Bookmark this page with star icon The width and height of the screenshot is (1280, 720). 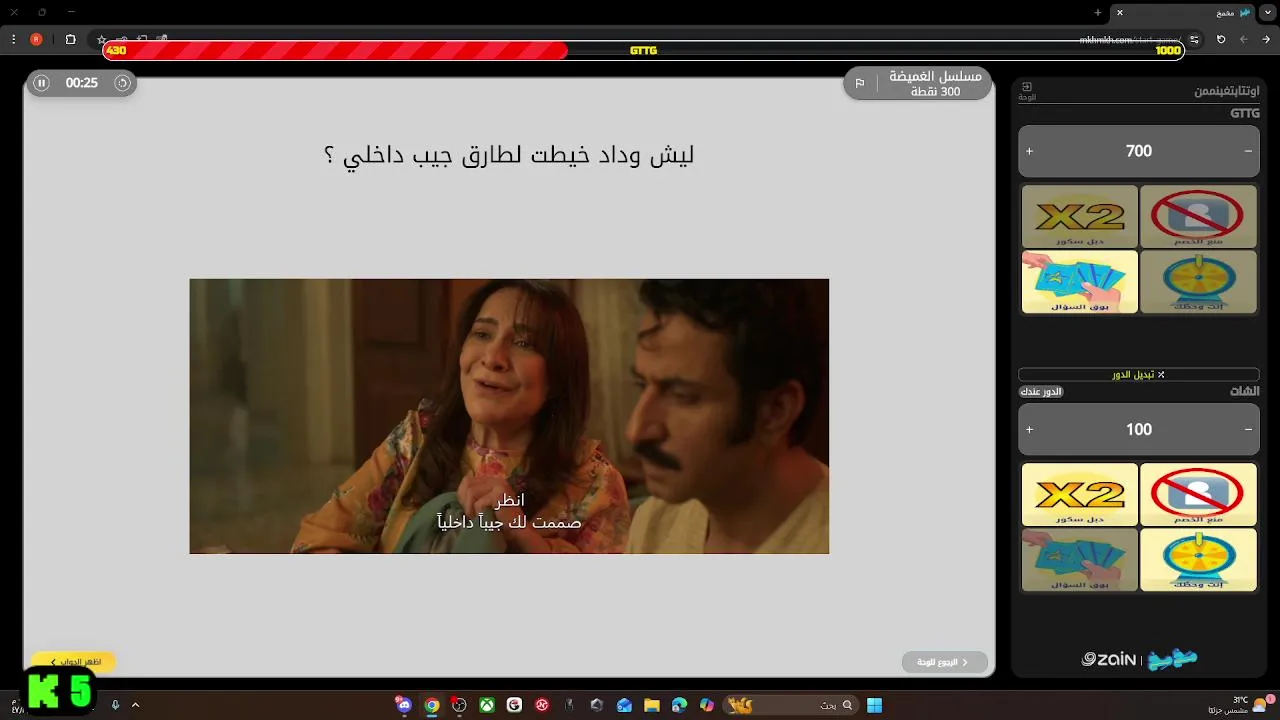pyautogui.click(x=101, y=39)
